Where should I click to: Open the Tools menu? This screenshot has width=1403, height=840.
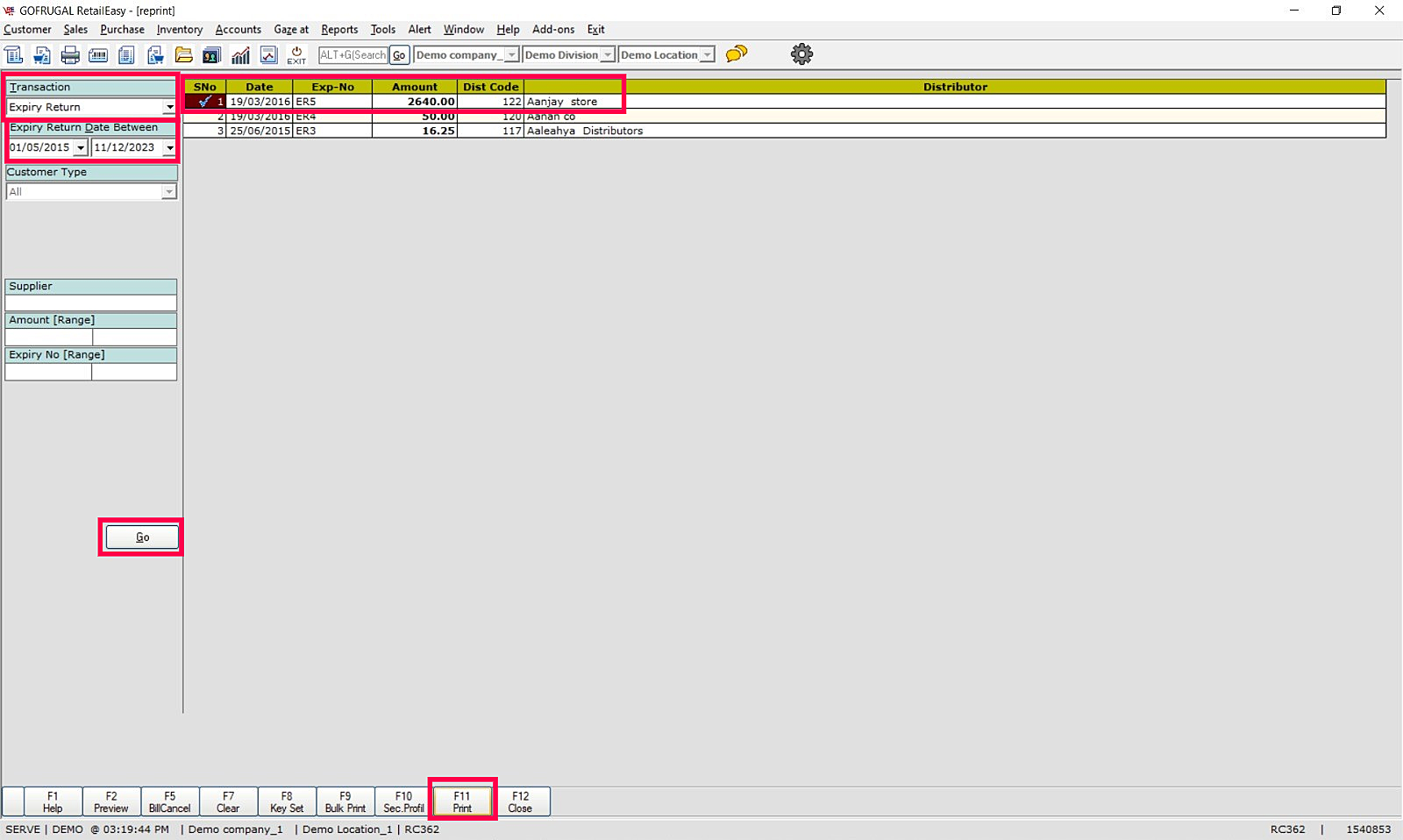point(383,30)
